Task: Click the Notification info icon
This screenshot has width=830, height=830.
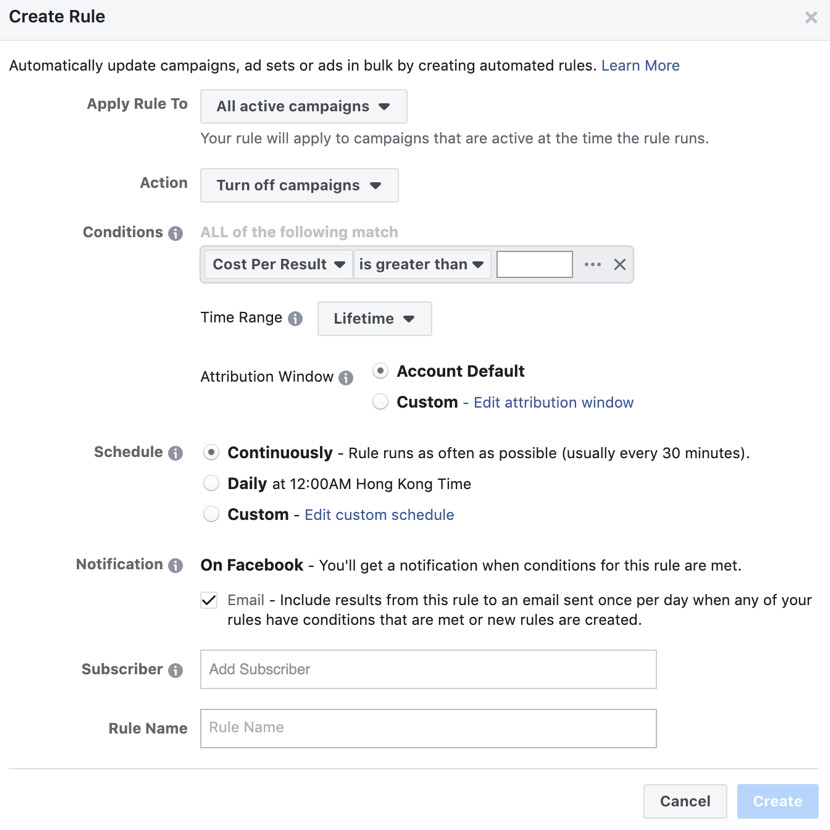Action: (x=176, y=565)
